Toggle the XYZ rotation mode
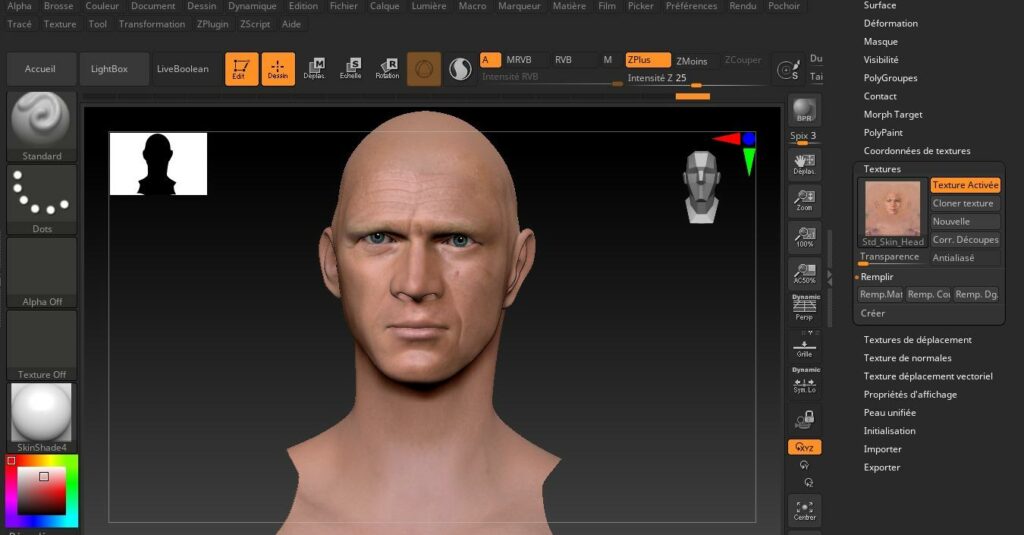The image size is (1024, 535). point(804,447)
